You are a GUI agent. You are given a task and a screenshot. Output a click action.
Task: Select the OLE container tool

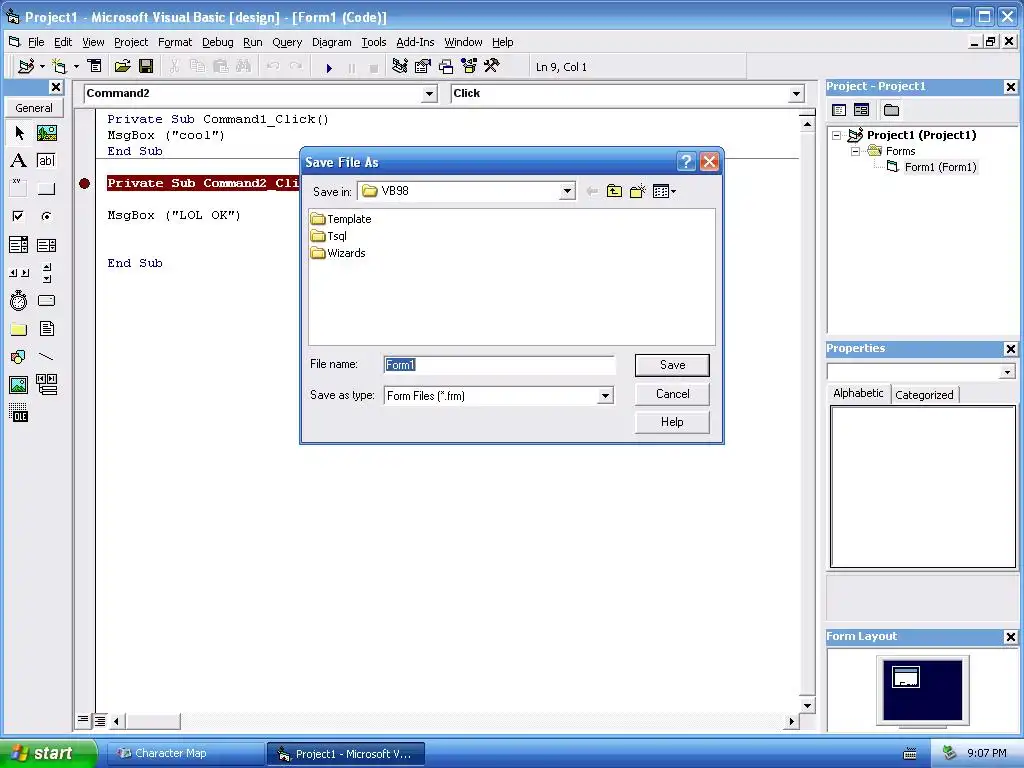pyautogui.click(x=19, y=413)
